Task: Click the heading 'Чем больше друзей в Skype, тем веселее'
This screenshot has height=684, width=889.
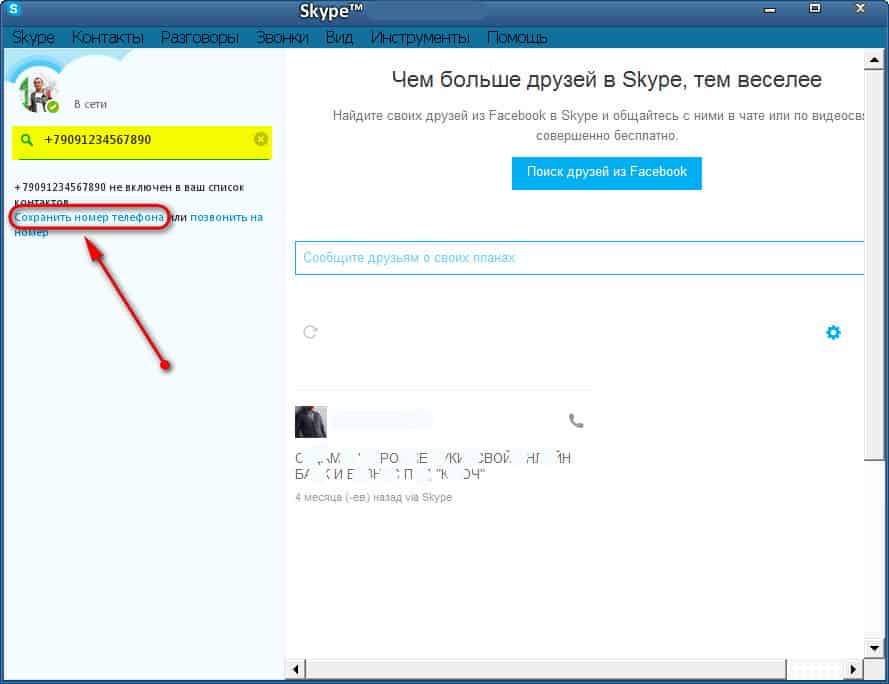Action: pyautogui.click(x=606, y=80)
